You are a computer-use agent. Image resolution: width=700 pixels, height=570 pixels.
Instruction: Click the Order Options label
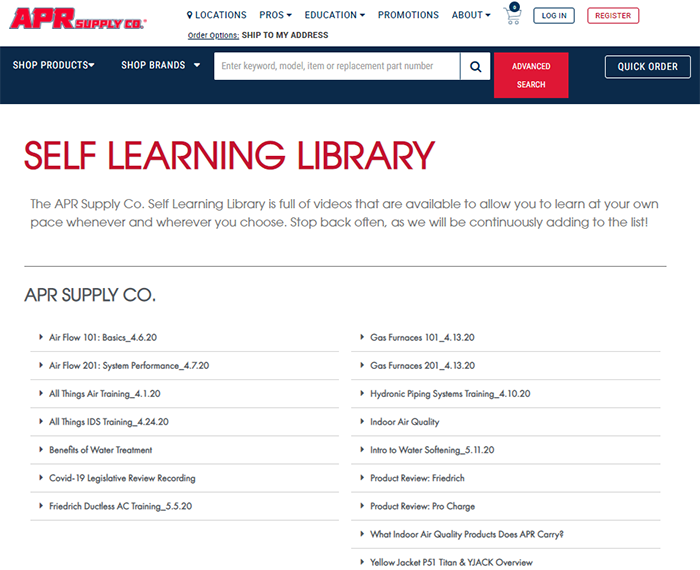213,36
